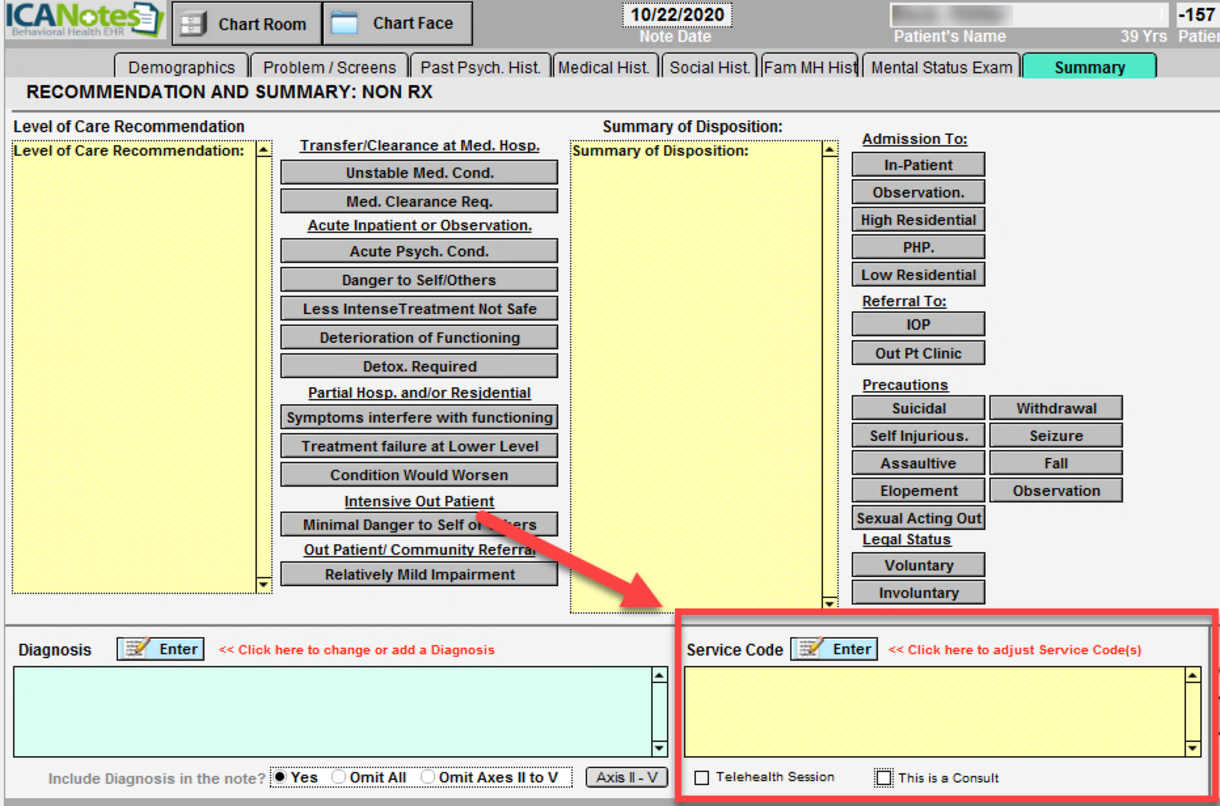Select High Residential

point(918,220)
